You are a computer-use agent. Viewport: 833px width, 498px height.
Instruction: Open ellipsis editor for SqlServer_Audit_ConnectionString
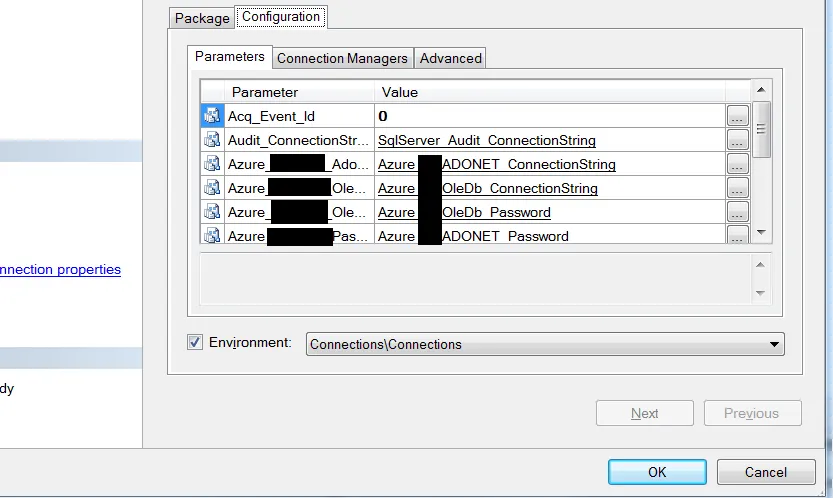coord(737,140)
